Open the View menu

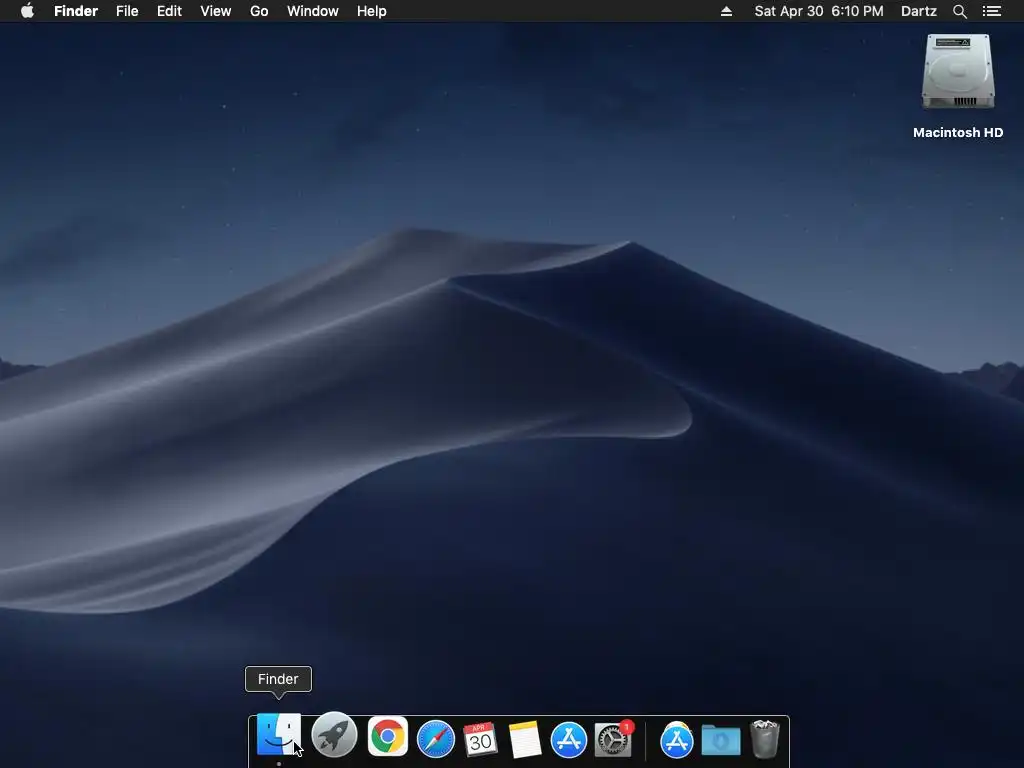click(x=216, y=11)
